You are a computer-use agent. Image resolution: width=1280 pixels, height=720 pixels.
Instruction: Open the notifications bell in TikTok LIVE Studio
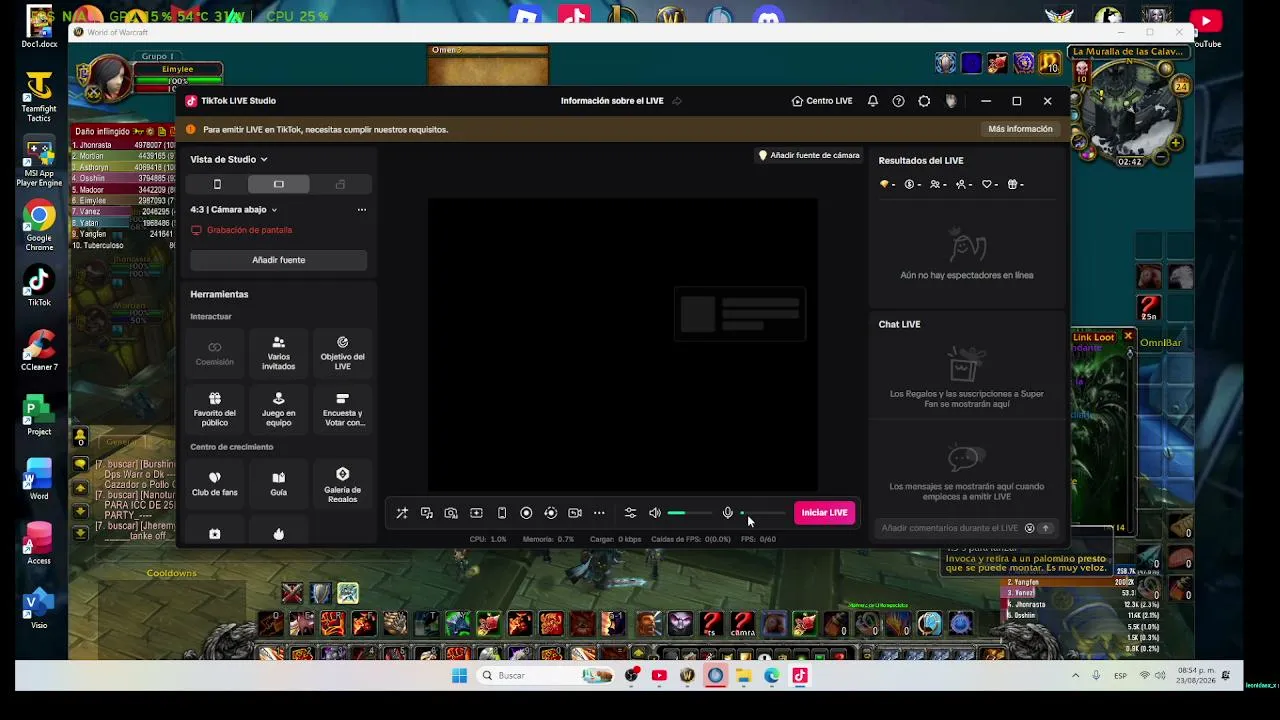[873, 101]
